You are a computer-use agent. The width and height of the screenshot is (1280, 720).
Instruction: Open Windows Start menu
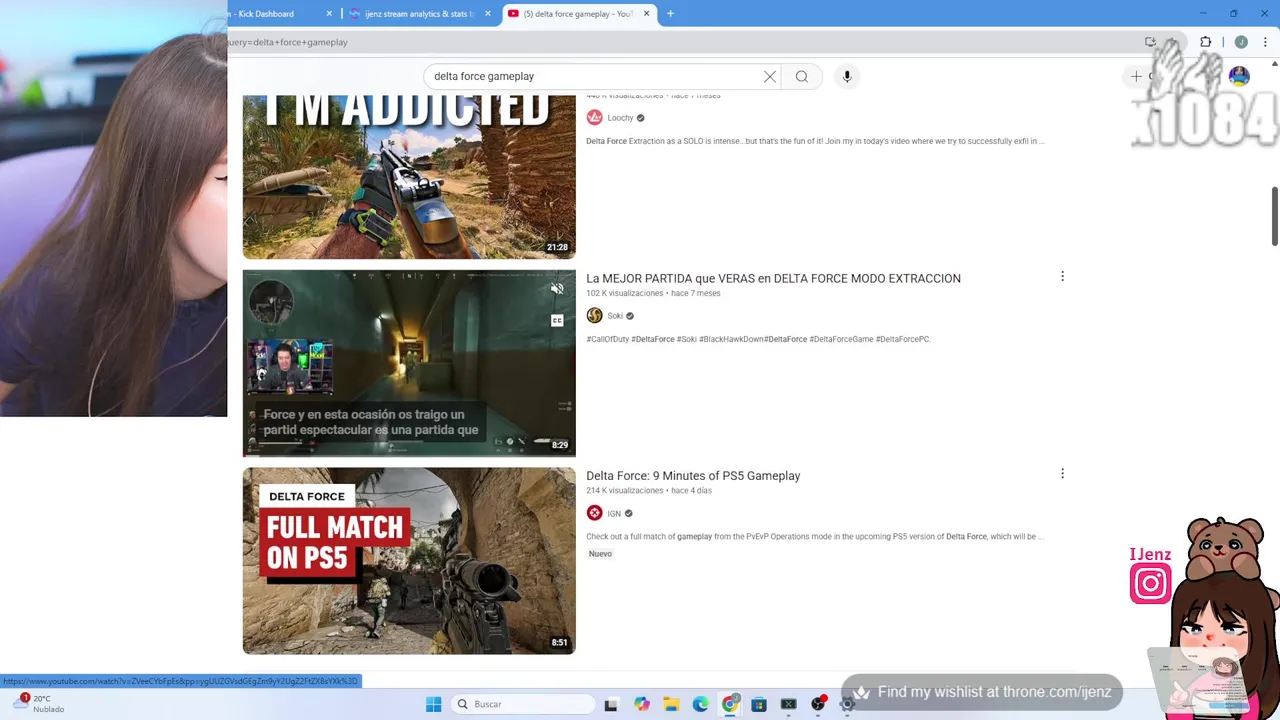(x=433, y=704)
